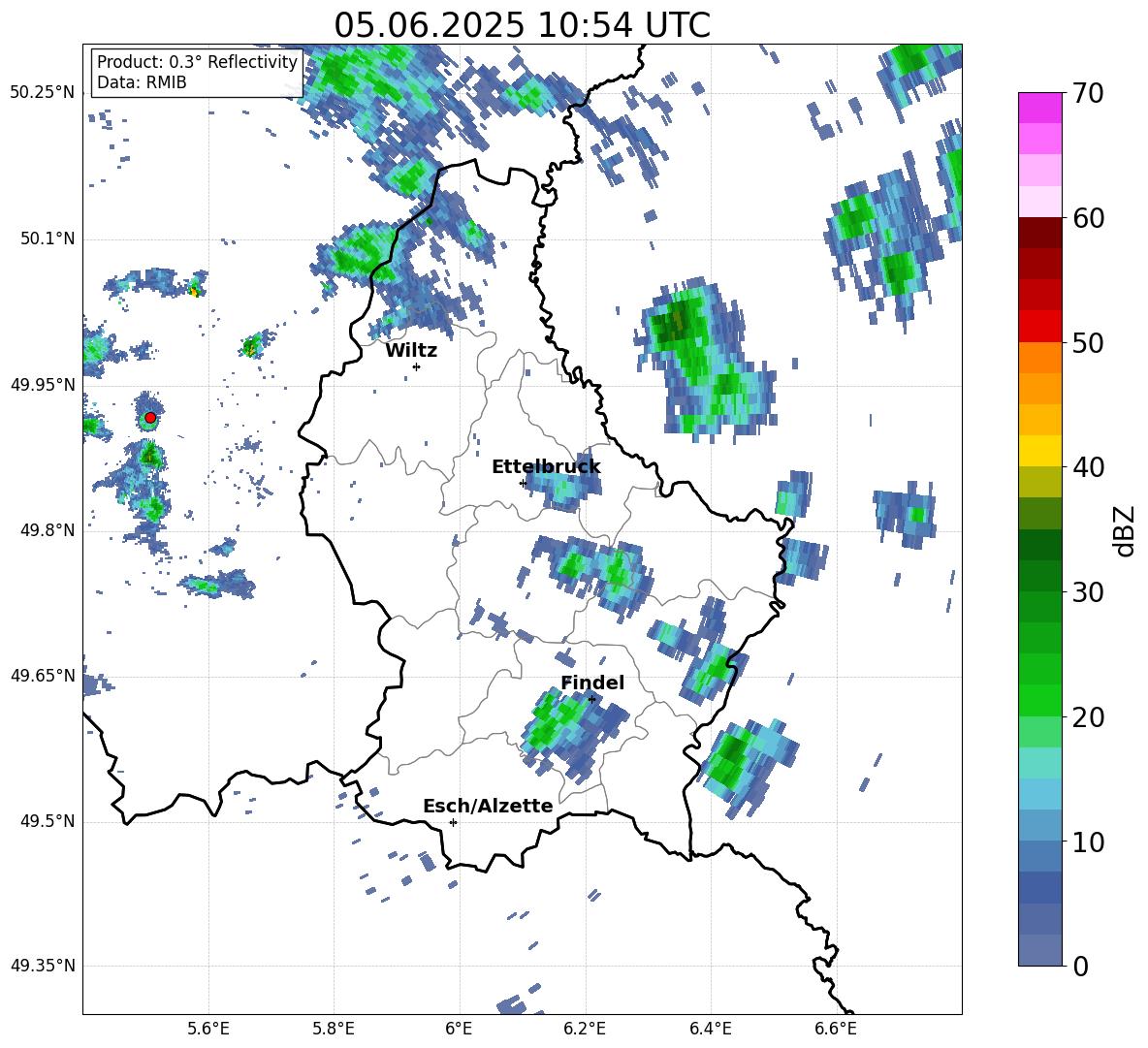
Task: Click the Wiltz station cross marker
Action: click(417, 366)
